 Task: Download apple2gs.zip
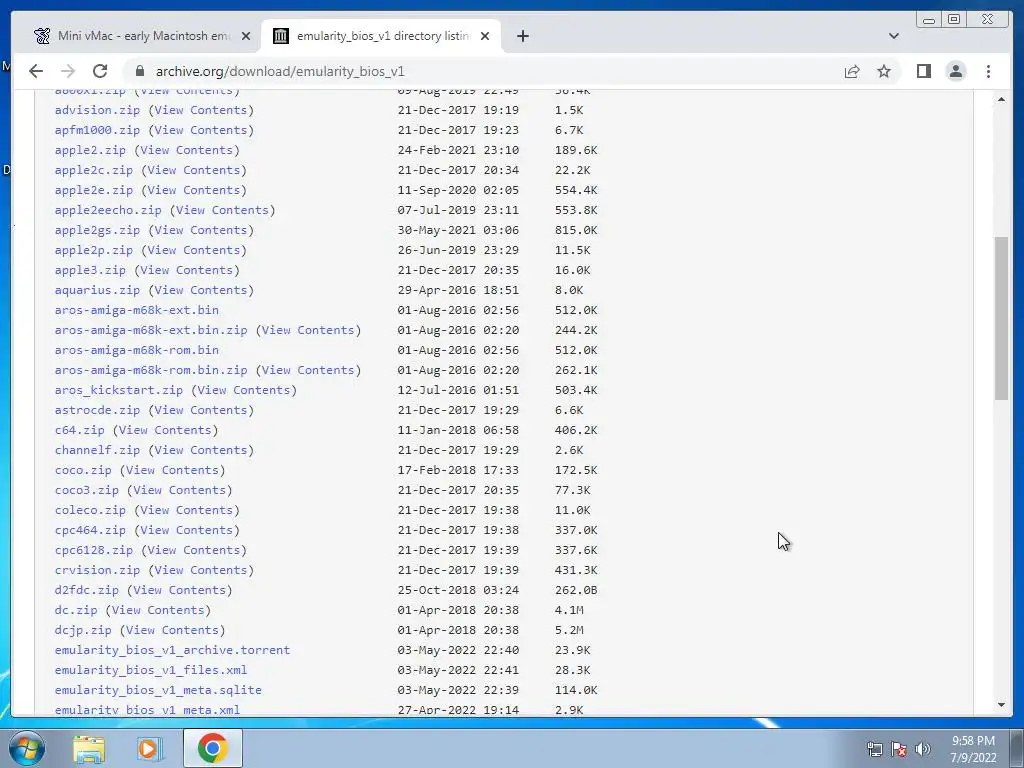pyautogui.click(x=97, y=230)
